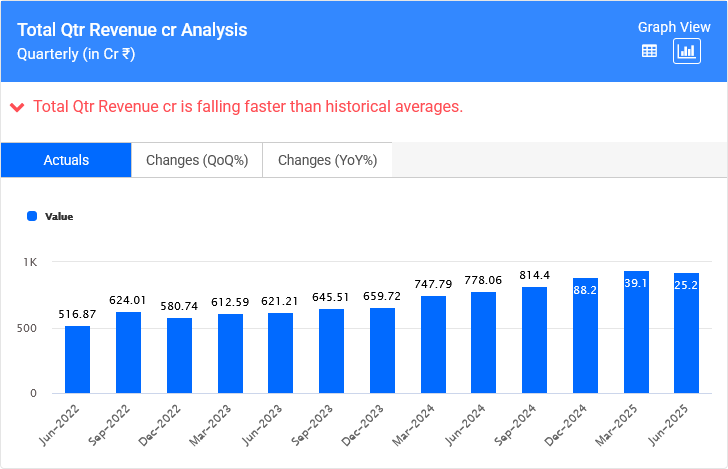The width and height of the screenshot is (728, 469).
Task: Click the Dec-2022 bar
Action: (179, 355)
